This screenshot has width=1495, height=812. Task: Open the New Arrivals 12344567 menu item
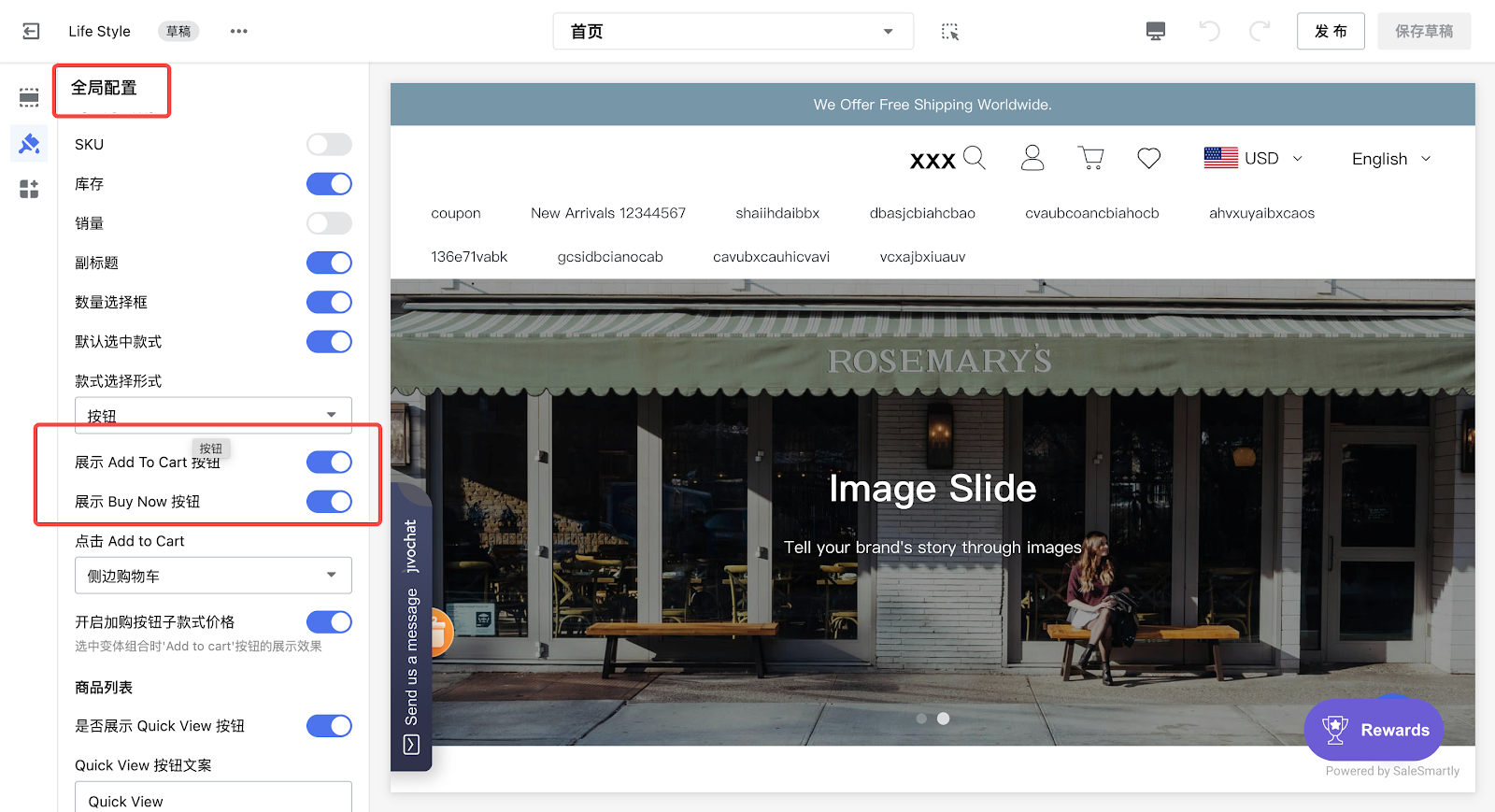(x=608, y=213)
